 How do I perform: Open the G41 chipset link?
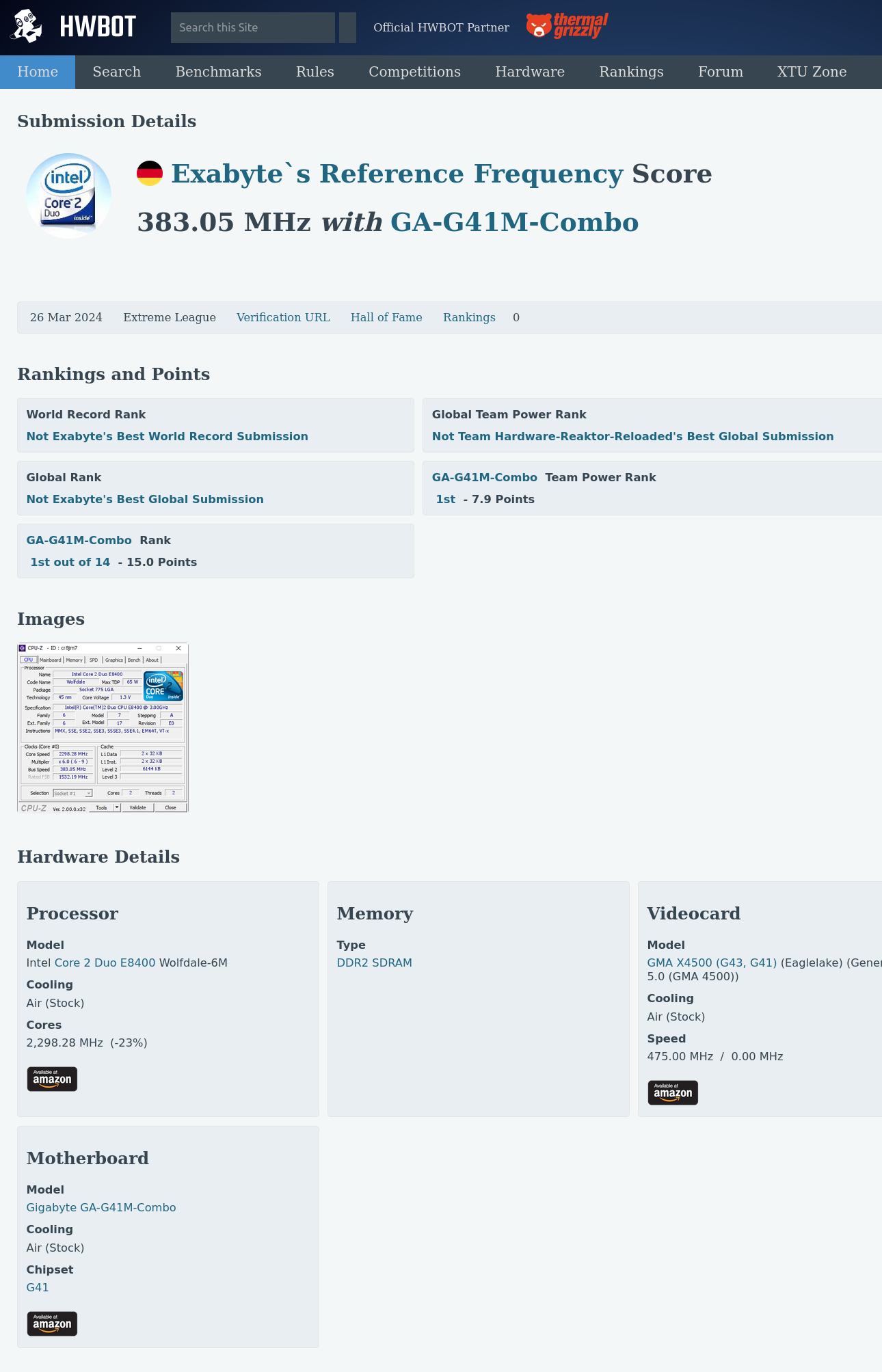click(38, 1287)
